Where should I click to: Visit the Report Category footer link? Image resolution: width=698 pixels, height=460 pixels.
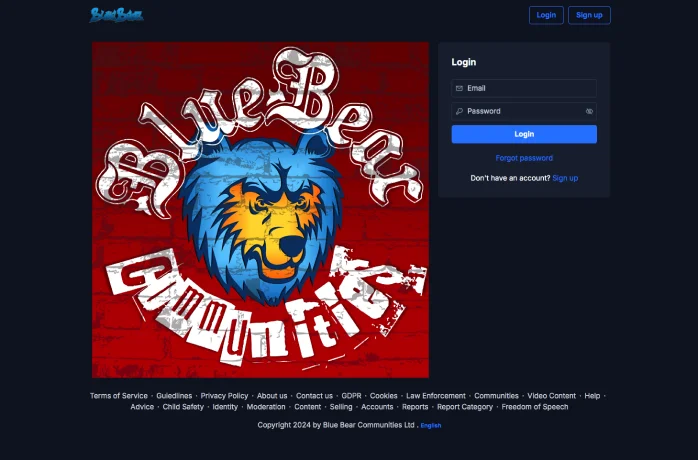tap(465, 407)
